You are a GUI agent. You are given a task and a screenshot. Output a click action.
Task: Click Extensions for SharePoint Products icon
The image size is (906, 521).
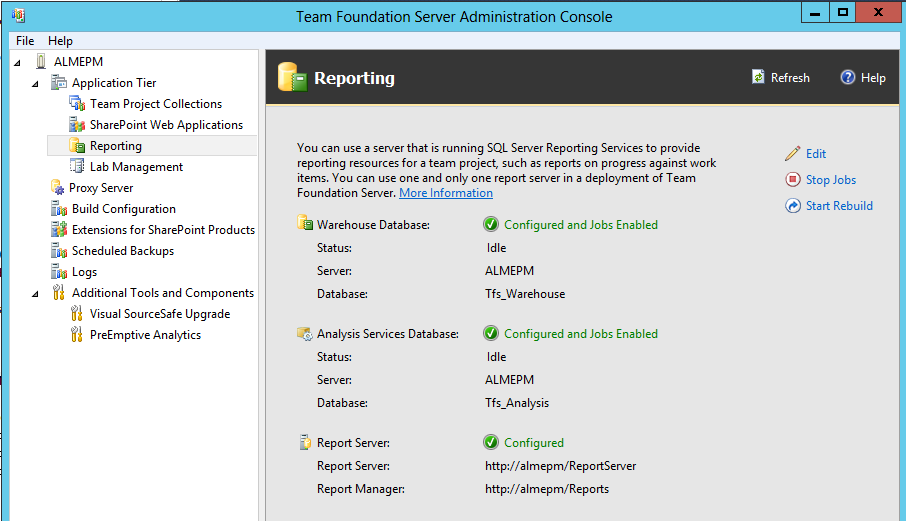point(59,229)
